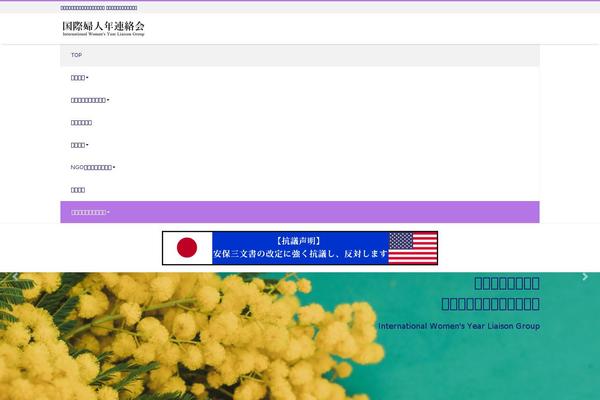Image resolution: width=600 pixels, height=400 pixels.
Task: Open the TOP menu item
Action: (x=300, y=55)
